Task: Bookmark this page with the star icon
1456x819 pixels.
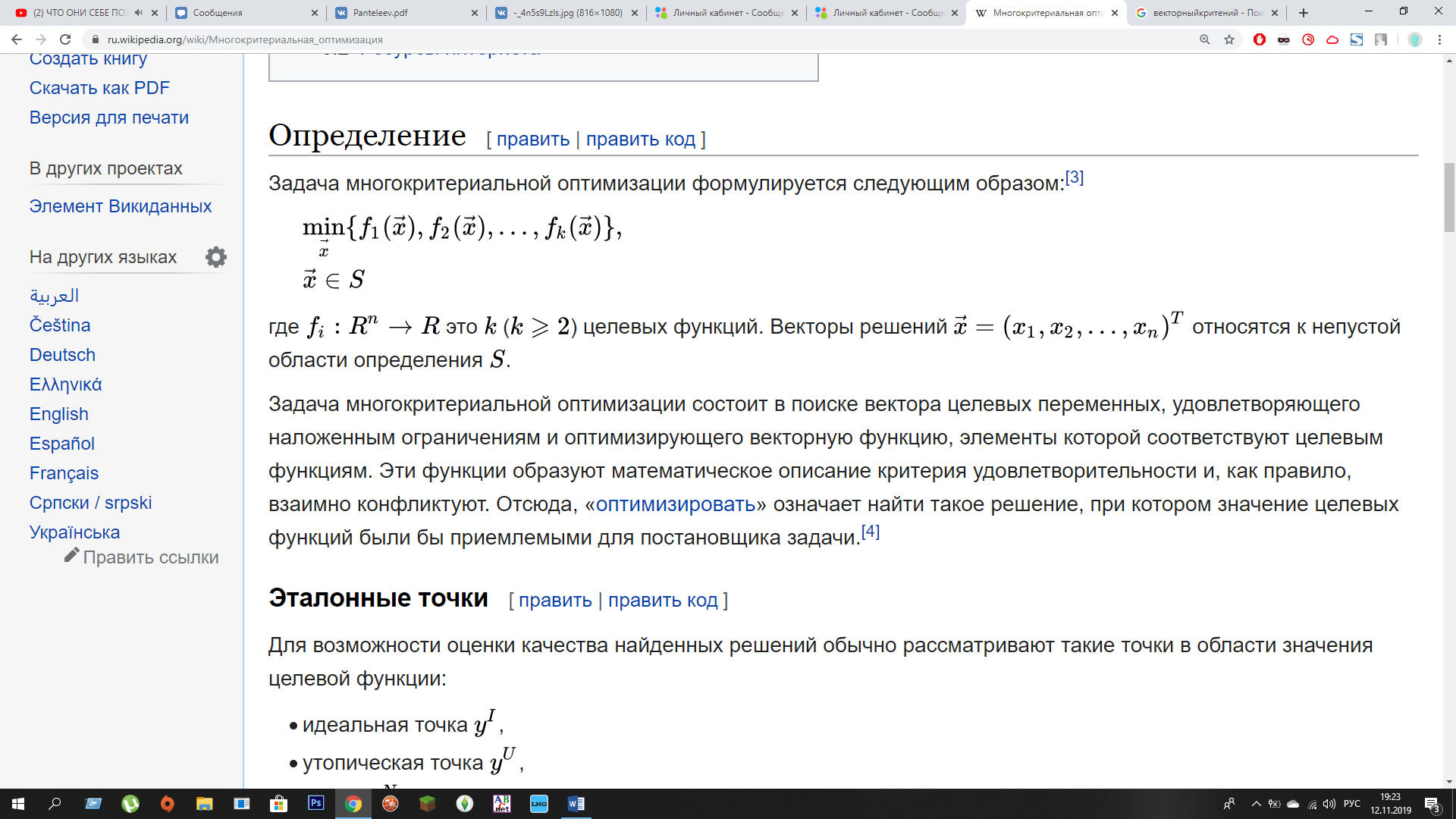Action: click(1229, 39)
